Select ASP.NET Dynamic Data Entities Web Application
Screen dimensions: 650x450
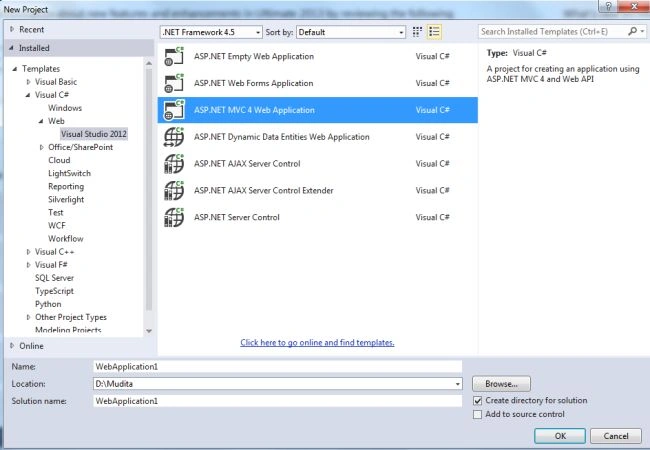(318, 137)
